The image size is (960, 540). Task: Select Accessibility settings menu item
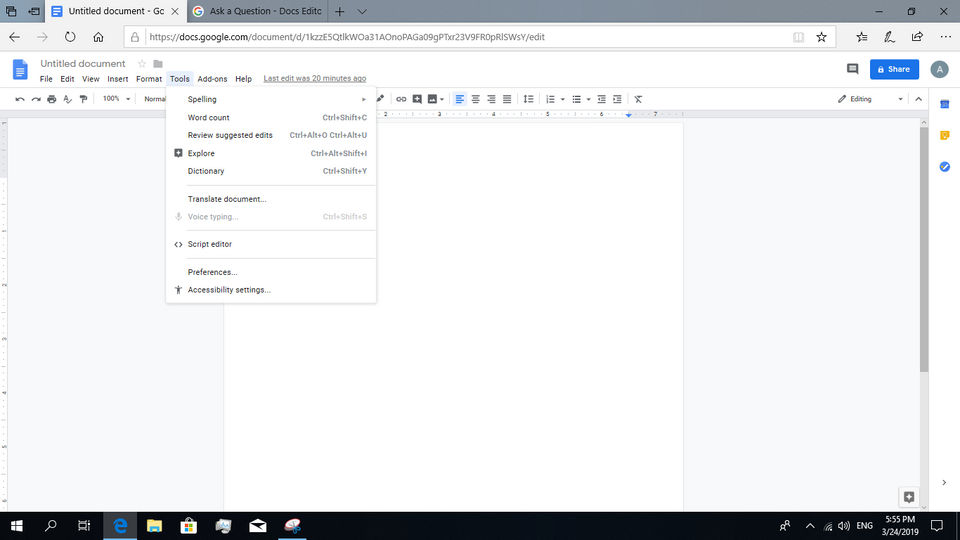[271, 290]
